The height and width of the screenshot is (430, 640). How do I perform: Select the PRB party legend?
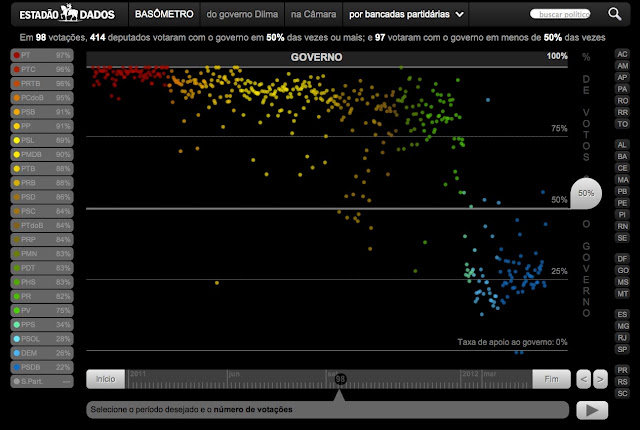[x=42, y=183]
